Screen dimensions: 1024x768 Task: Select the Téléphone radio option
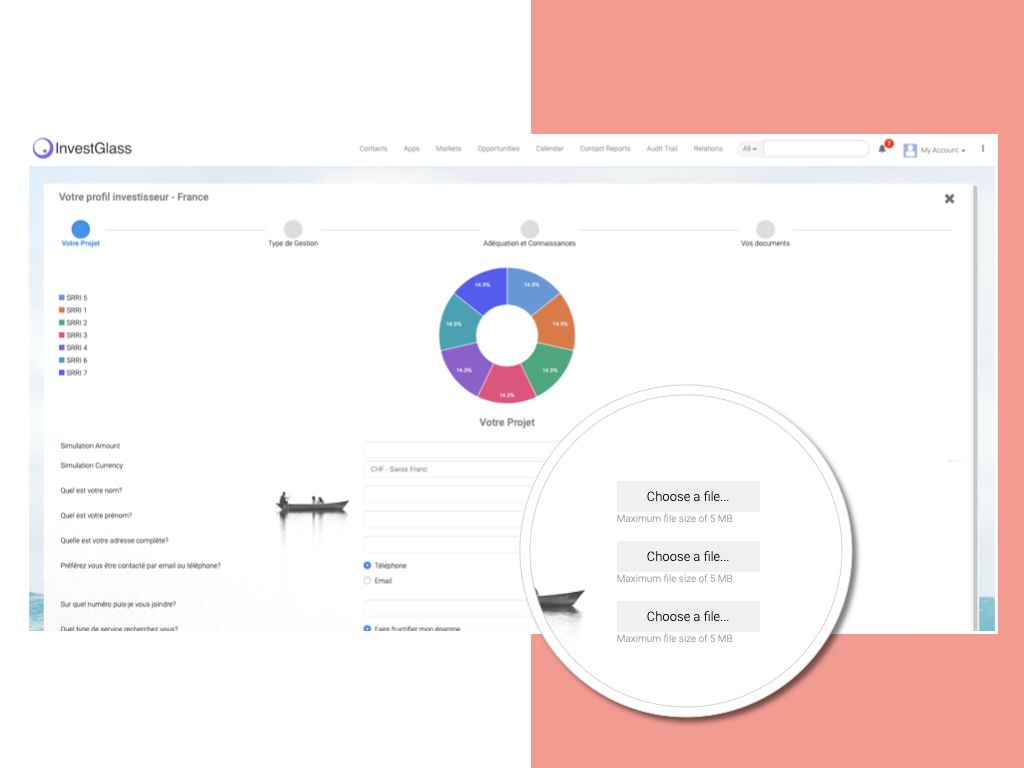click(367, 565)
